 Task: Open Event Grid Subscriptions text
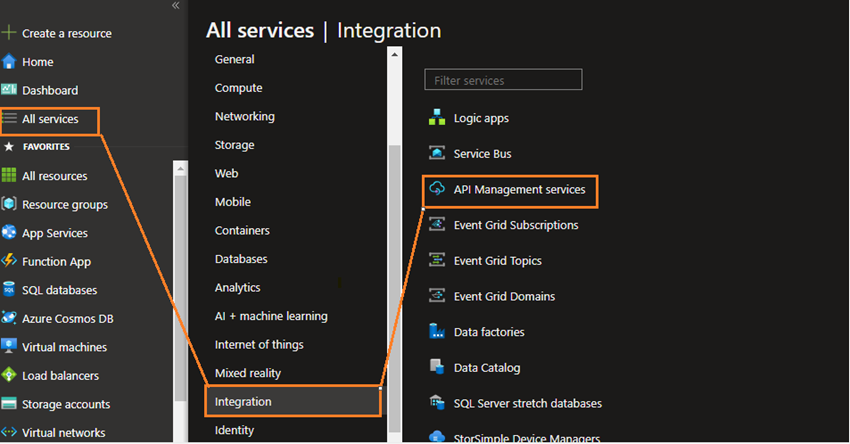[x=516, y=225]
